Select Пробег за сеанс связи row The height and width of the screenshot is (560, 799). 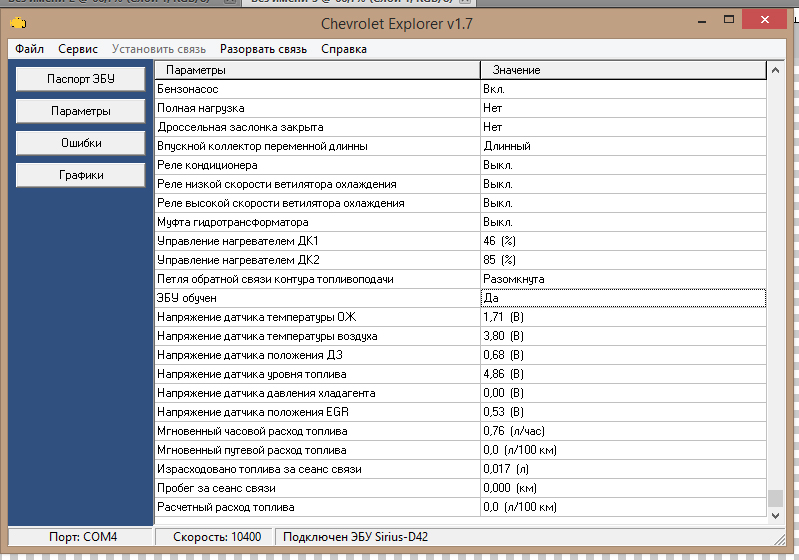pyautogui.click(x=460, y=488)
